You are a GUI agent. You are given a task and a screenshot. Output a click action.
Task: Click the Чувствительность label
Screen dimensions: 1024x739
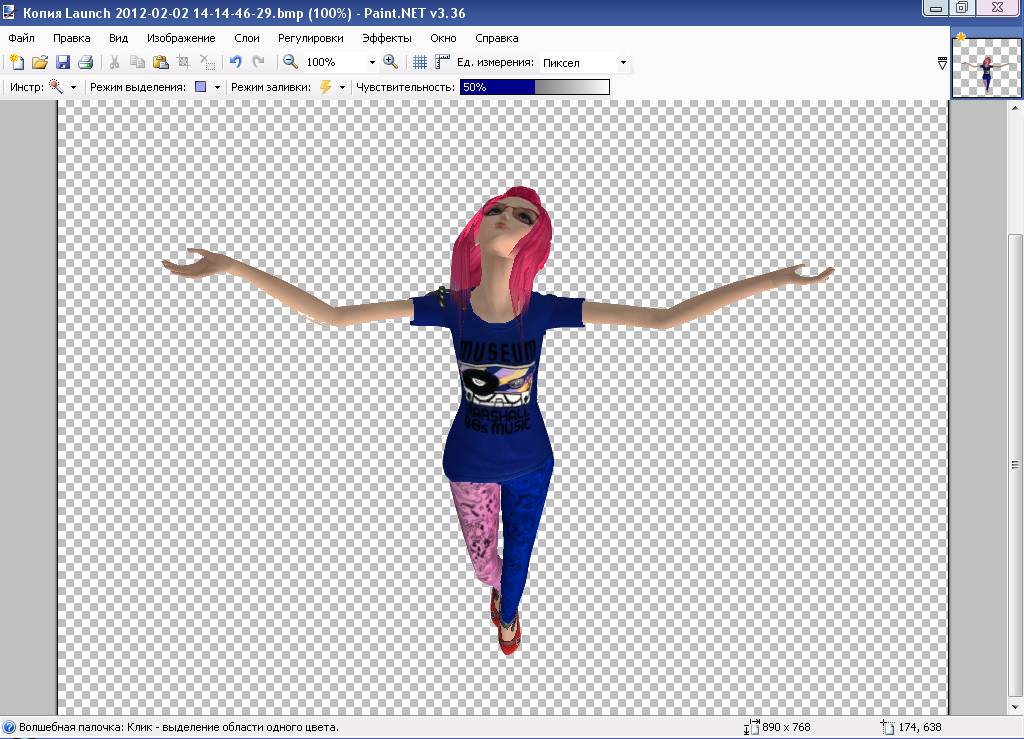[x=405, y=87]
